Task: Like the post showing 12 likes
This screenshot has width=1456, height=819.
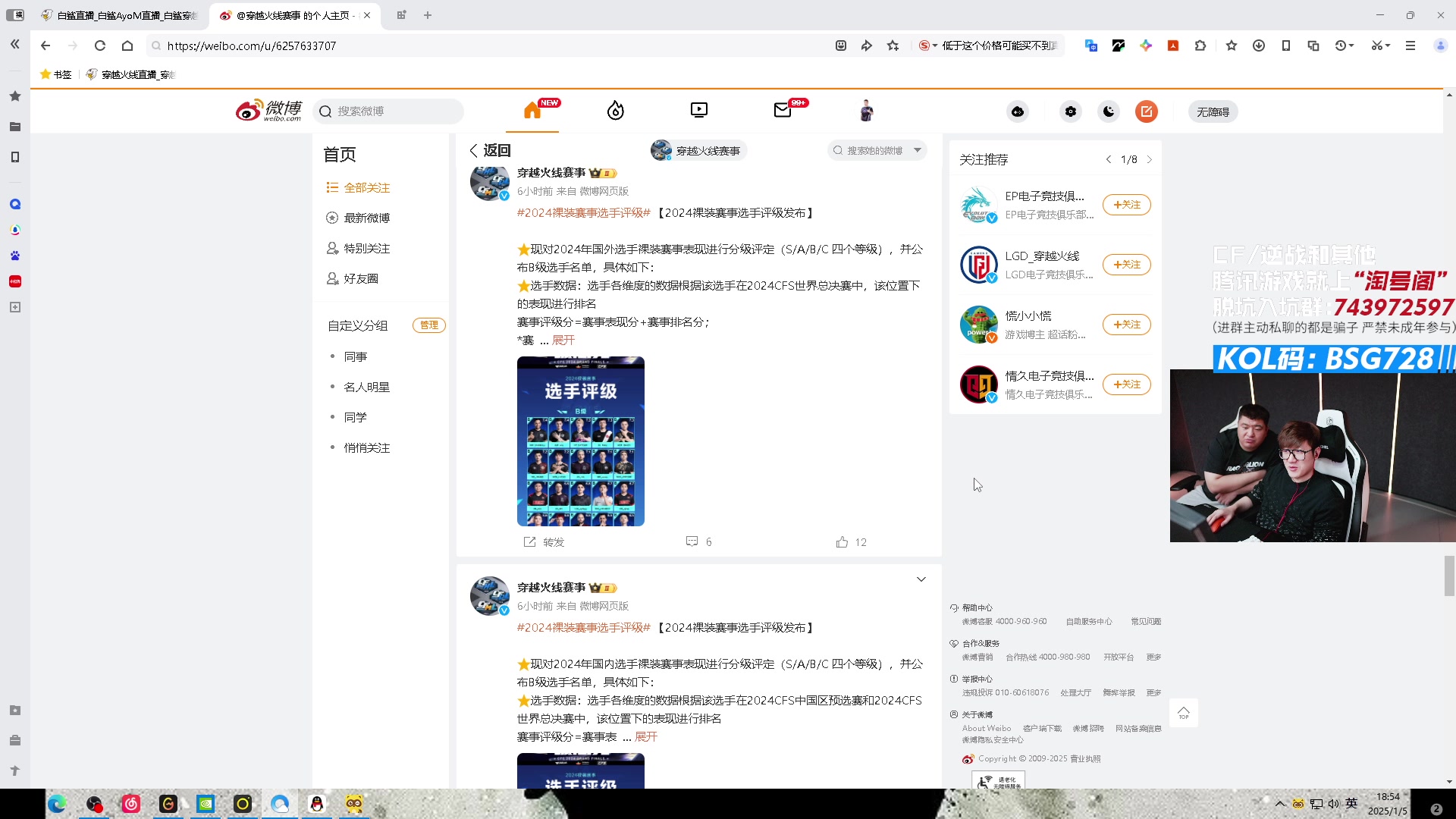Action: pos(849,541)
